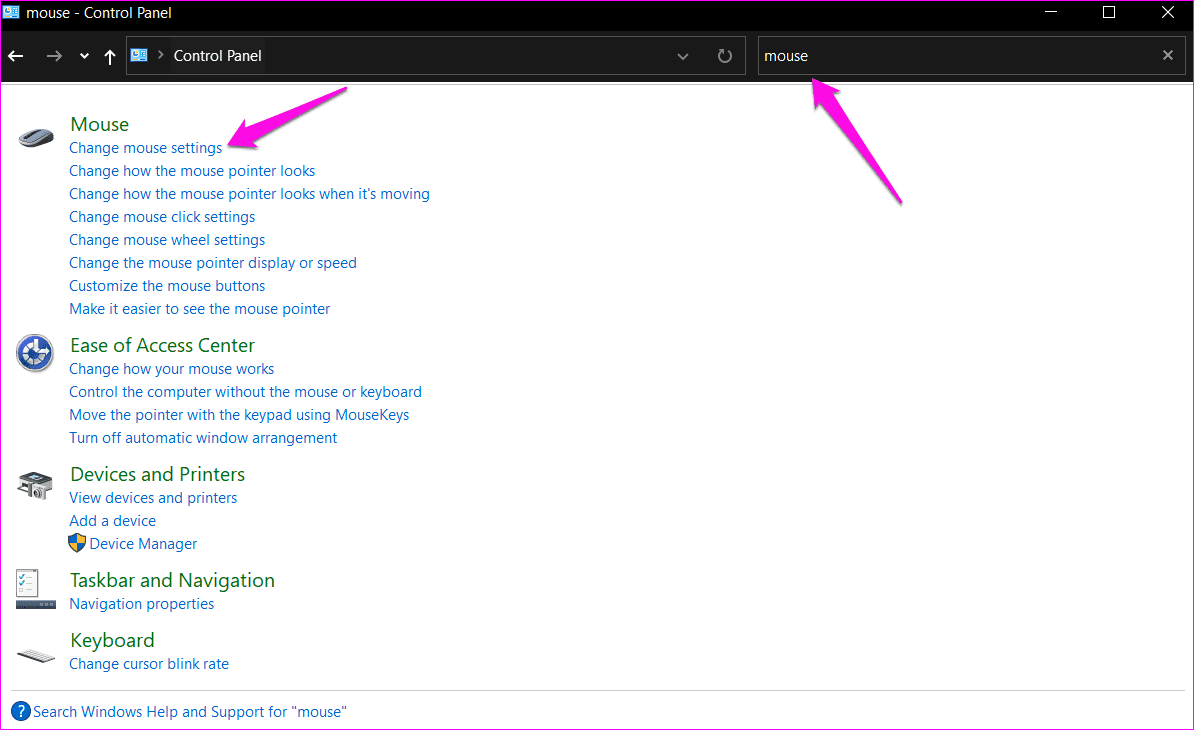Expand the address bar history dropdown
This screenshot has height=730, width=1194.
[683, 56]
